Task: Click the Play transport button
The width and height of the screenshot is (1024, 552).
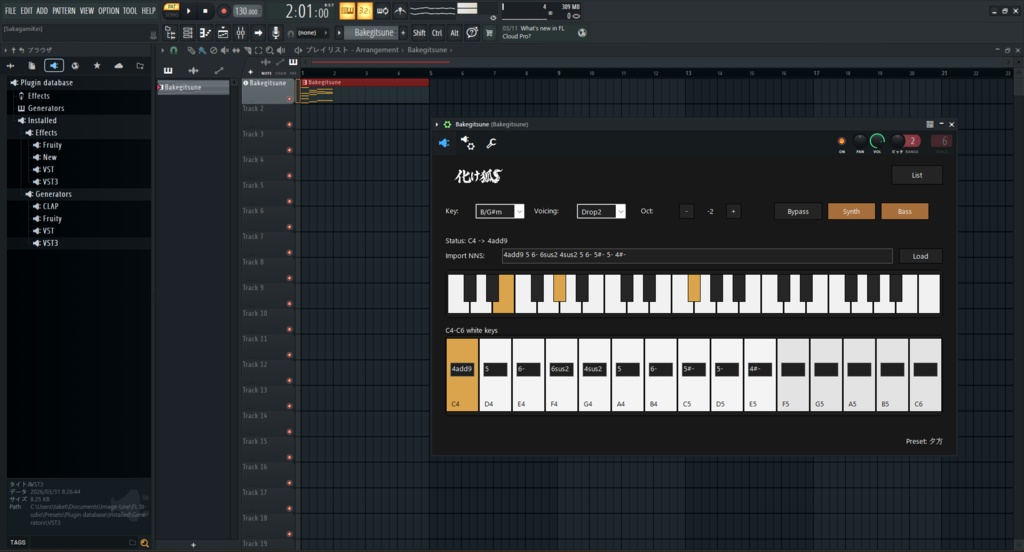Action: click(189, 10)
